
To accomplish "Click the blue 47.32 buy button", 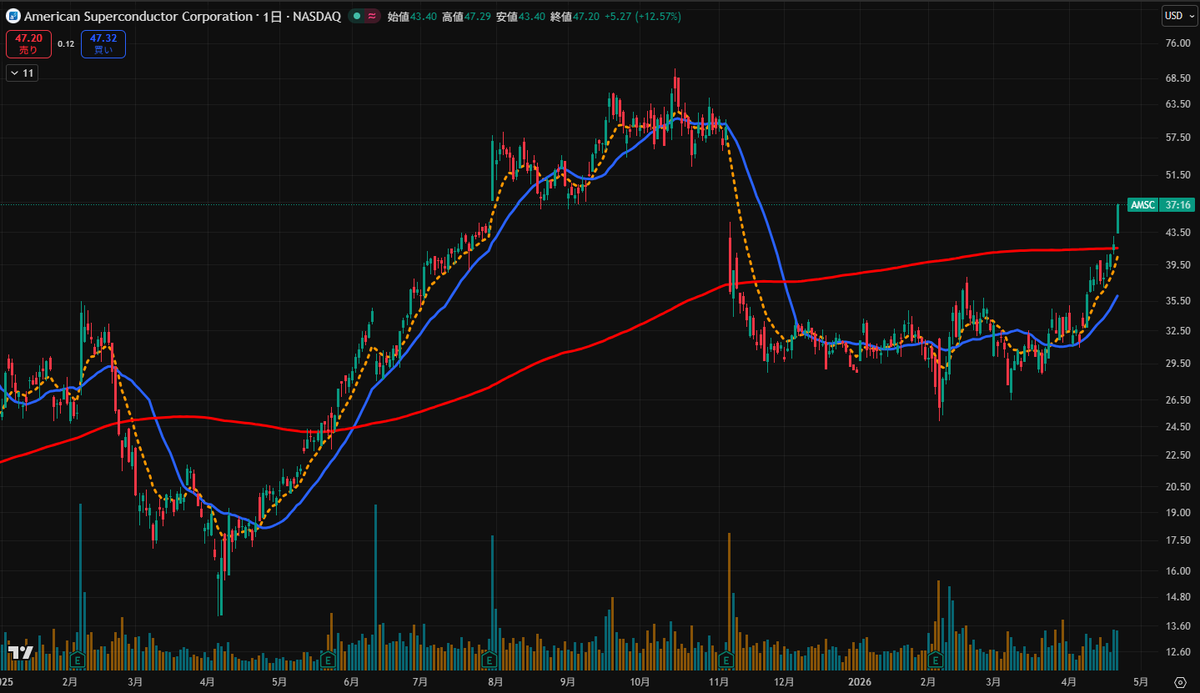I will tap(104, 44).
